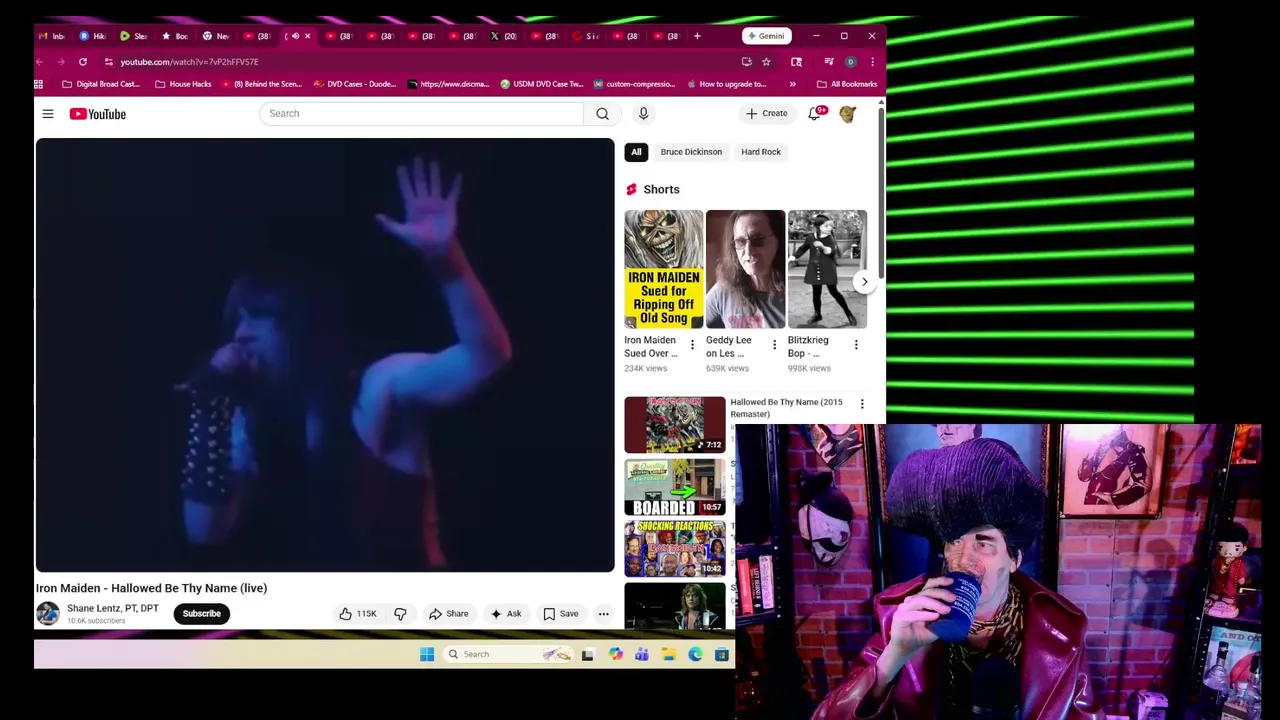The image size is (1280, 720).
Task: Open Copilot from the taskbar
Action: coord(615,654)
